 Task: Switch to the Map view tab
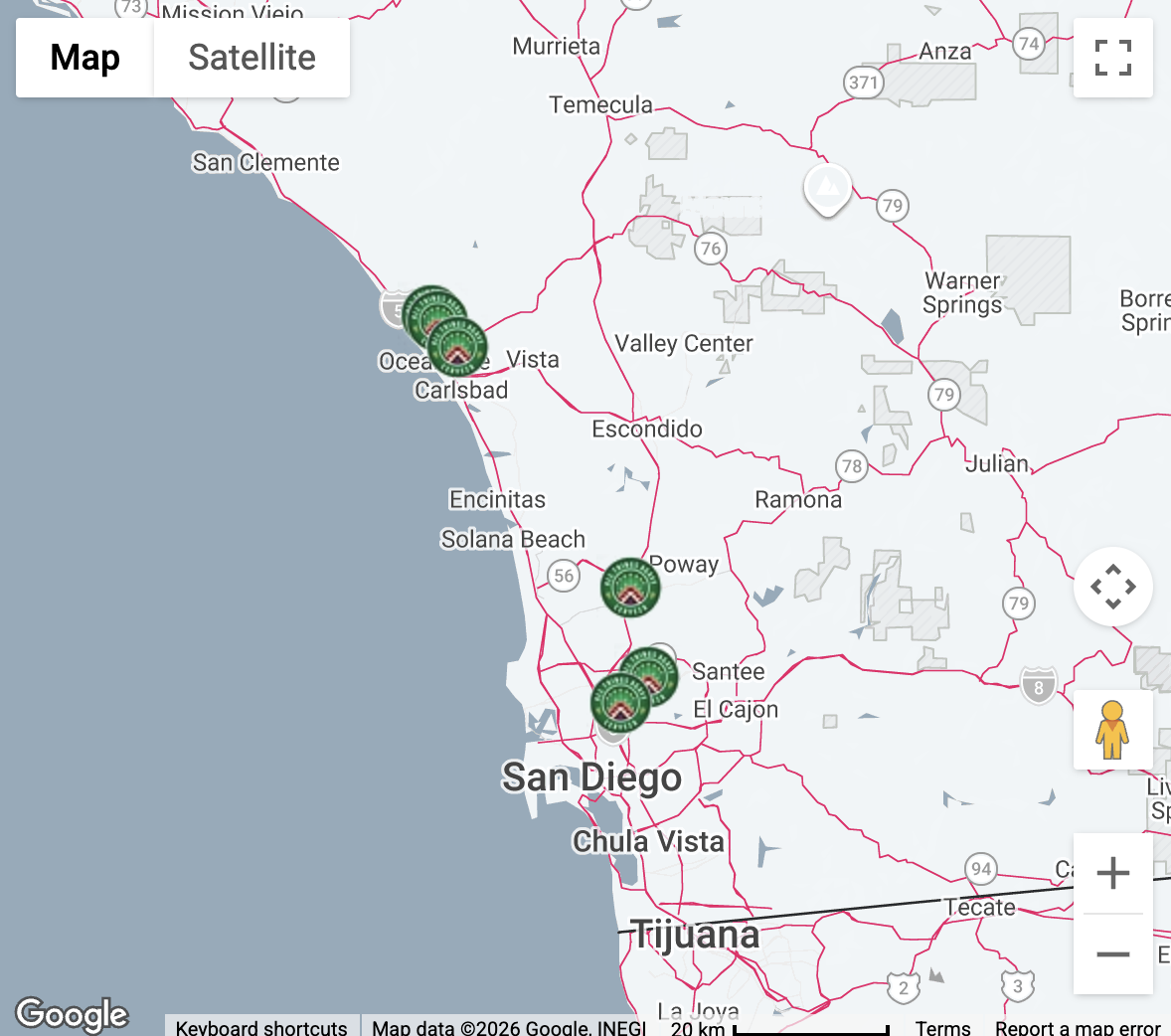point(84,58)
